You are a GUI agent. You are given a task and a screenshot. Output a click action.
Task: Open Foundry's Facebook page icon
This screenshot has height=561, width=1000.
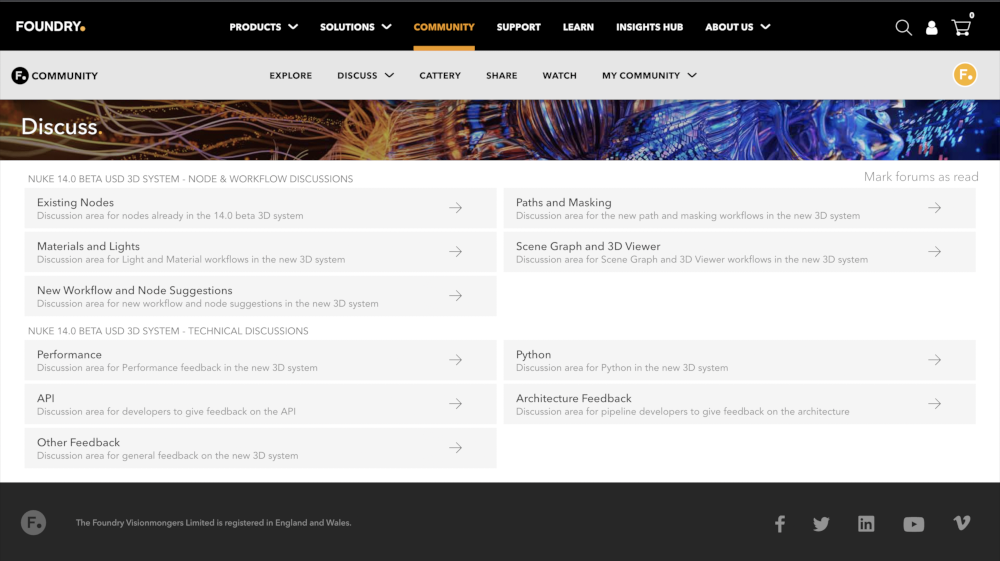780,524
